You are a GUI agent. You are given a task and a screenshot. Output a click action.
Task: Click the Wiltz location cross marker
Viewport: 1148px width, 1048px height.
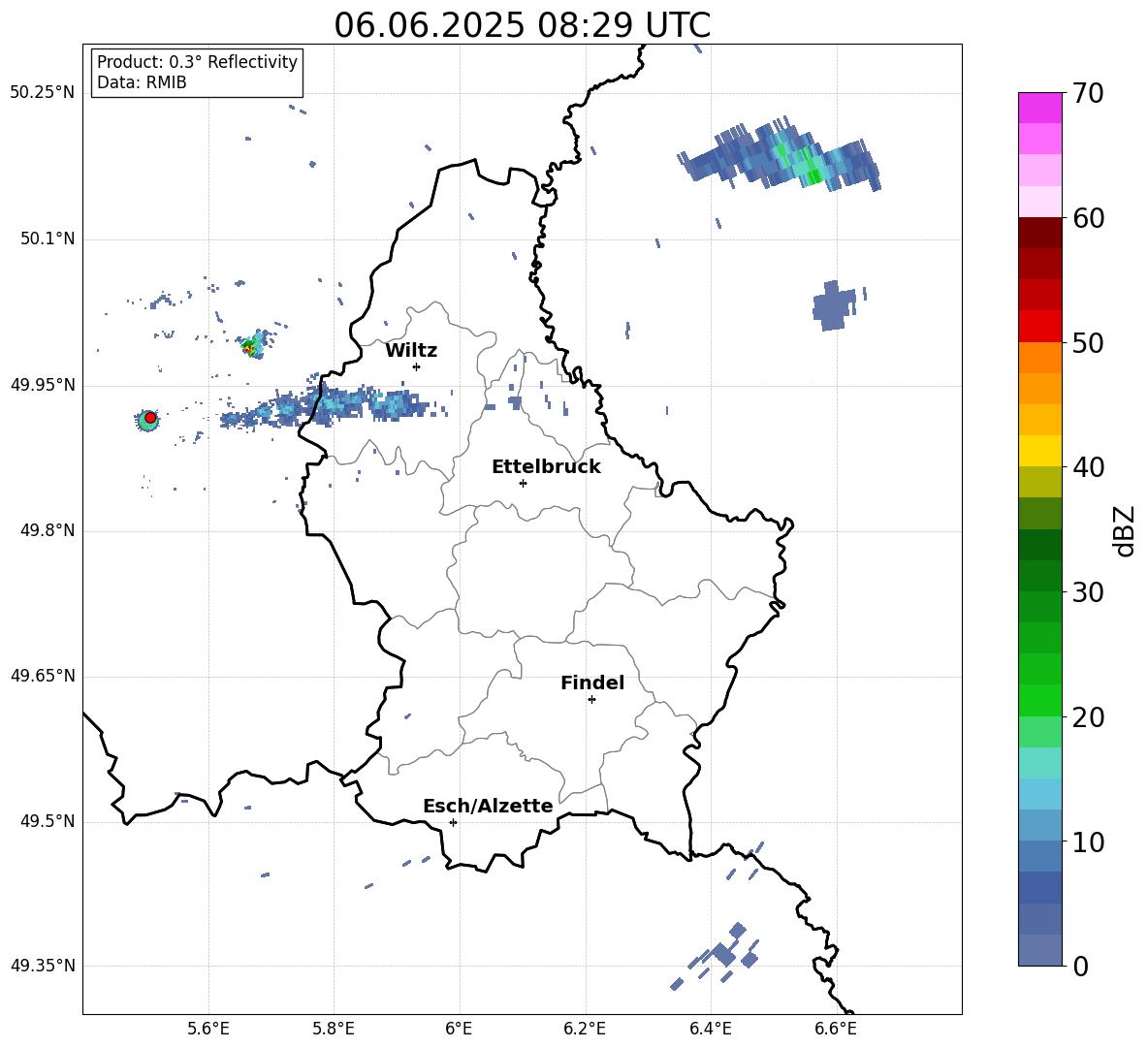pyautogui.click(x=417, y=366)
